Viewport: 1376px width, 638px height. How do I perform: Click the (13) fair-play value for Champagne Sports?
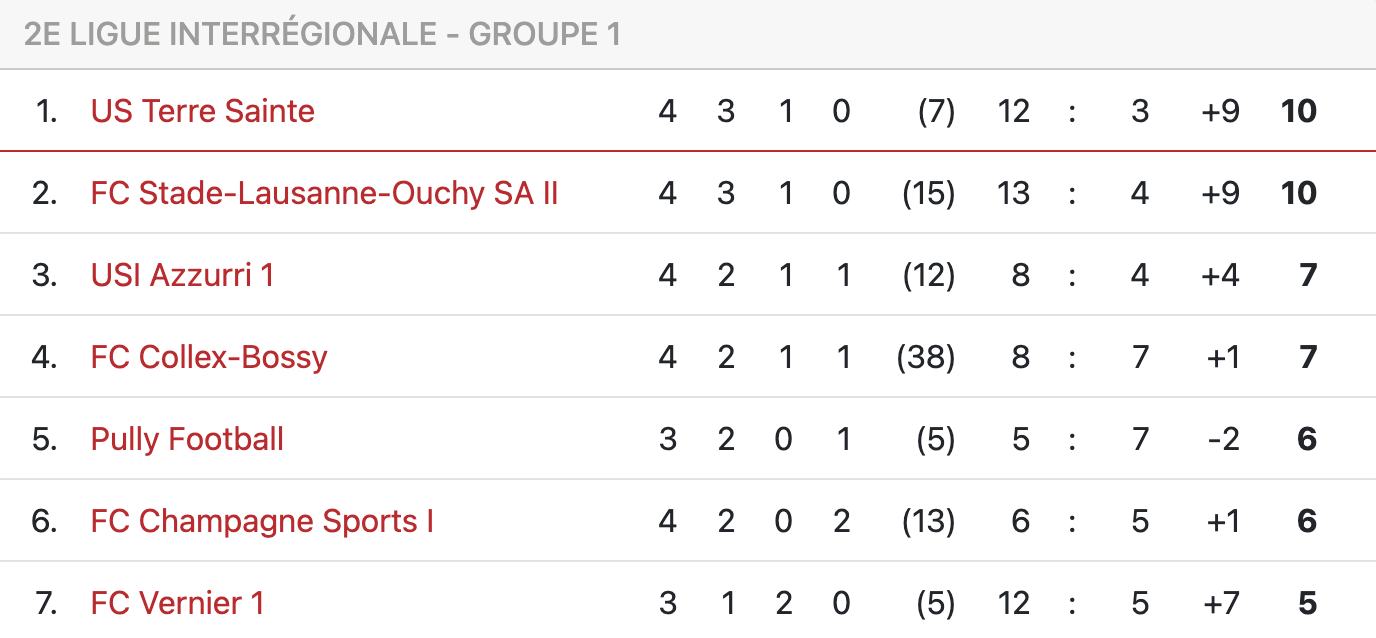pos(928,521)
